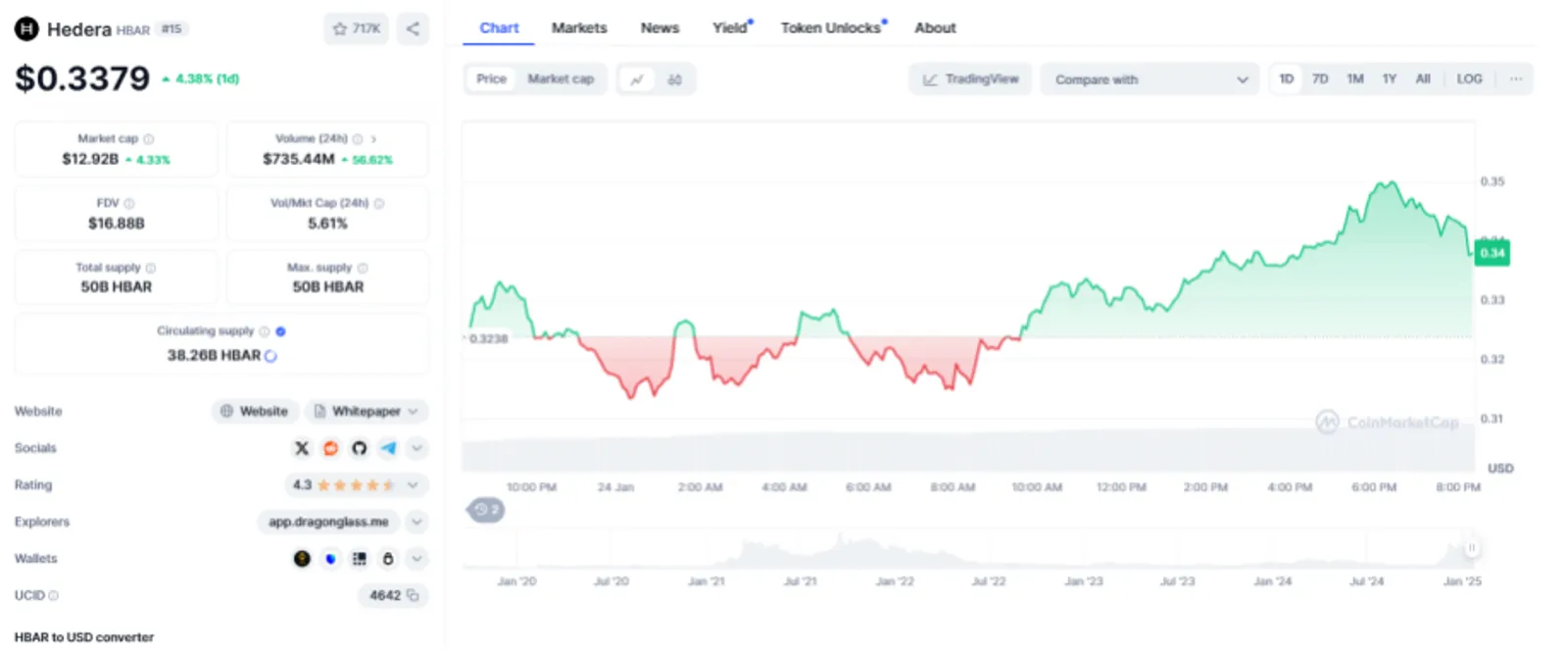The image size is (1568, 653).
Task: Set chart range to 1M
Action: pos(1355,79)
